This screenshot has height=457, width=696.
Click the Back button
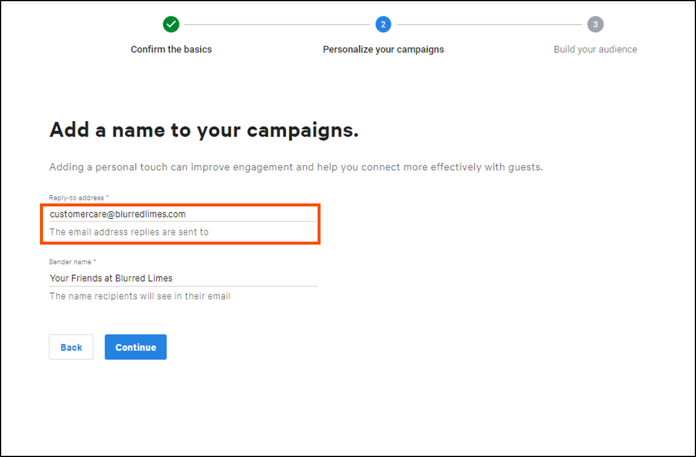71,347
